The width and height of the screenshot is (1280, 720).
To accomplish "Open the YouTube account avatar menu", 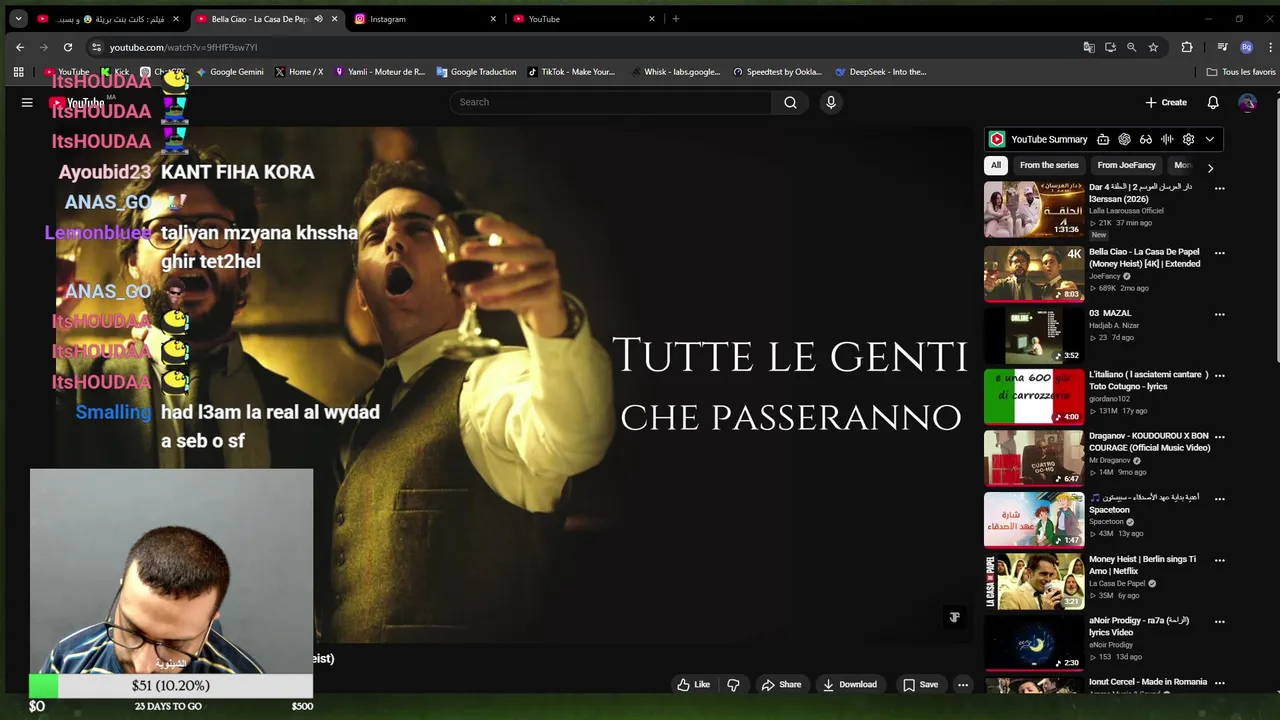I will pyautogui.click(x=1247, y=102).
